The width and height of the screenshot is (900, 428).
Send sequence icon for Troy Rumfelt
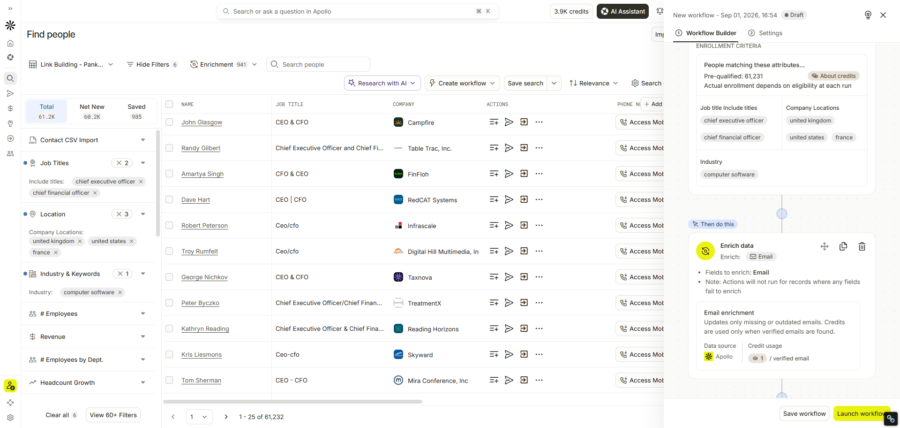[x=509, y=251]
